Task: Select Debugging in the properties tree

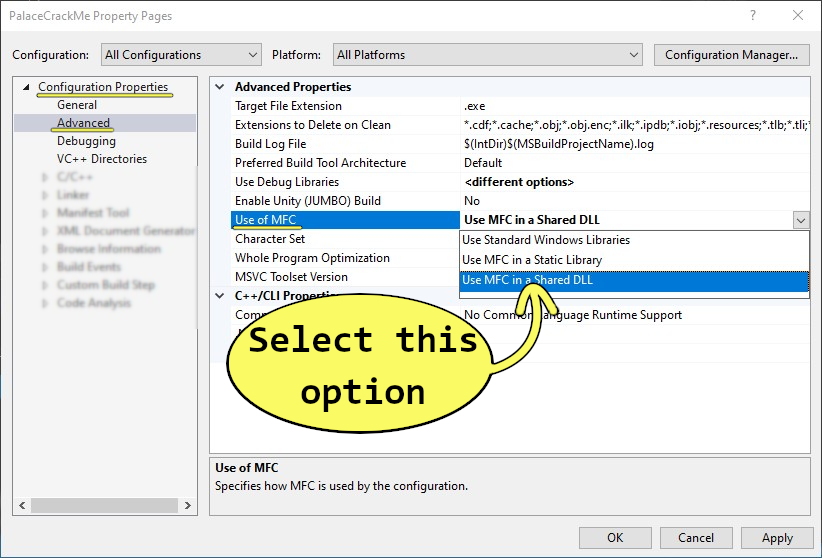Action: pyautogui.click(x=86, y=141)
